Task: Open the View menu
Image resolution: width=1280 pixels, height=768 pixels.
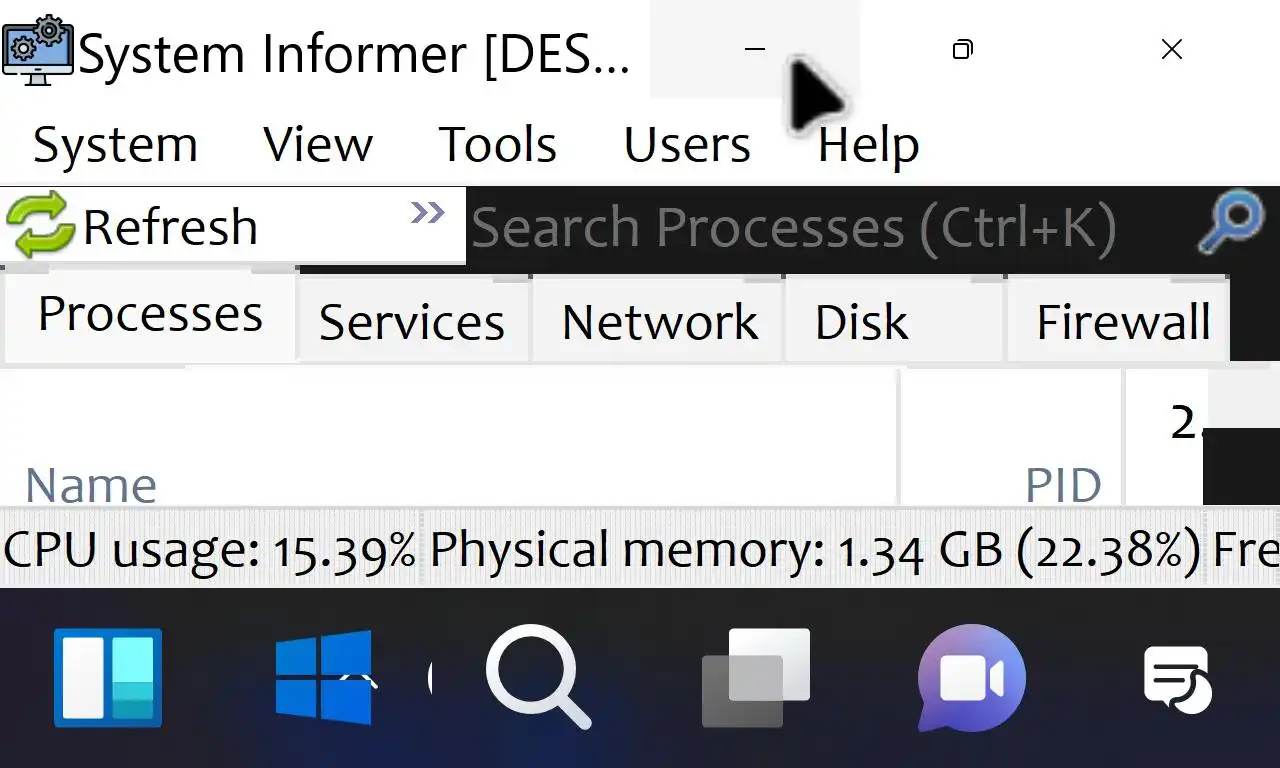Action: pos(318,145)
